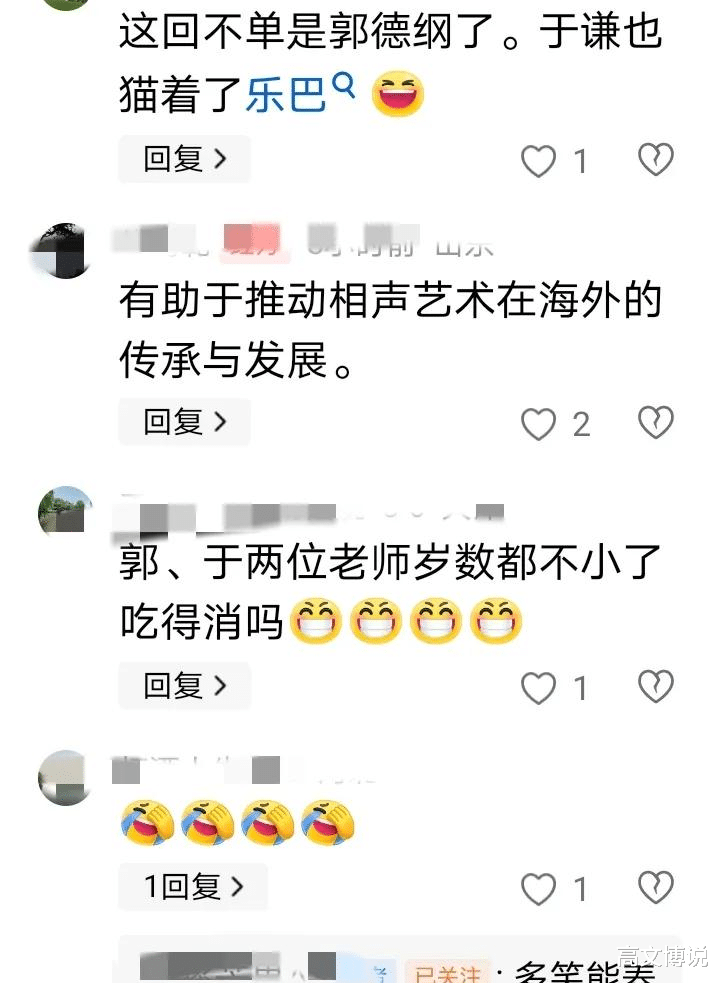
Task: Expand the 1回复 thread
Action: tap(193, 886)
